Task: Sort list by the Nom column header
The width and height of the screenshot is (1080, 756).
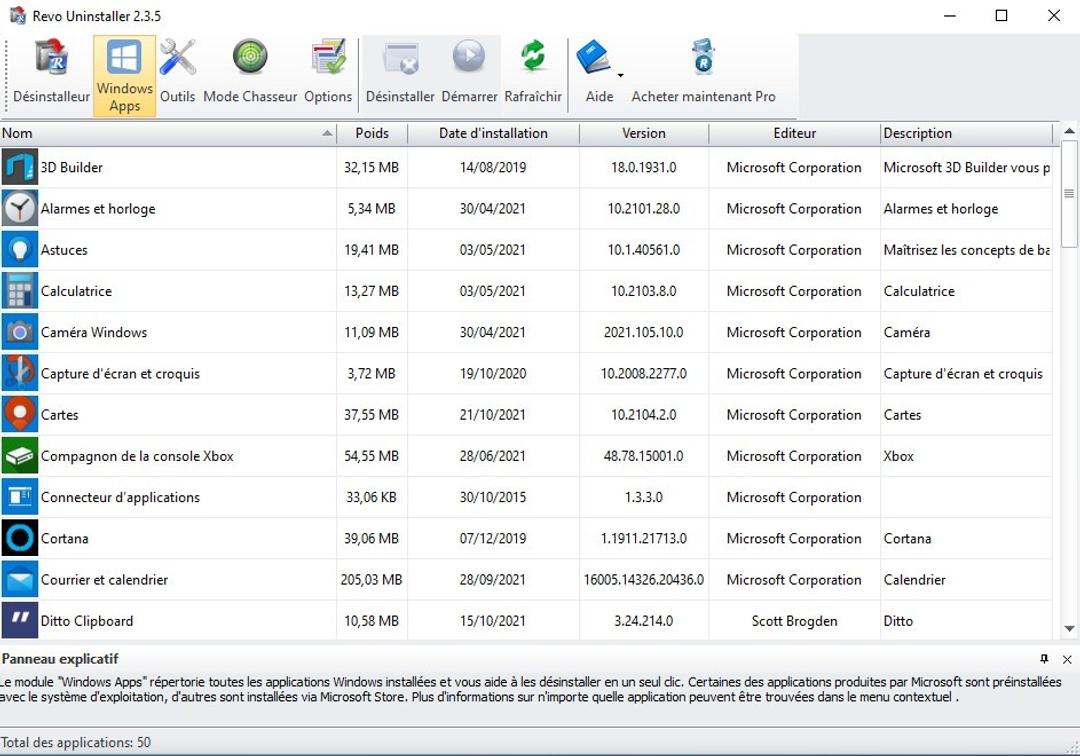Action: tap(160, 133)
